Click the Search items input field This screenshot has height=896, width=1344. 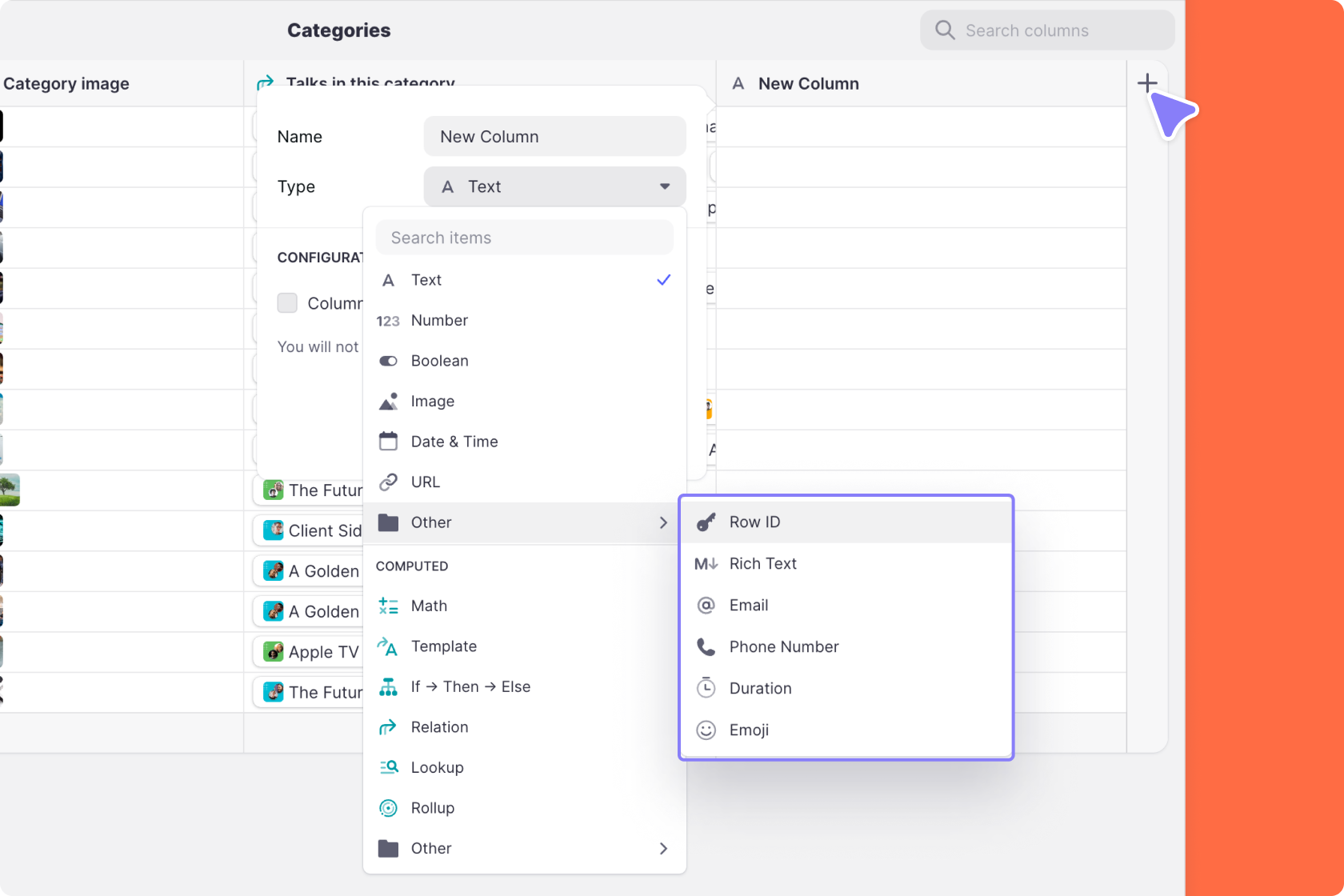[524, 237]
